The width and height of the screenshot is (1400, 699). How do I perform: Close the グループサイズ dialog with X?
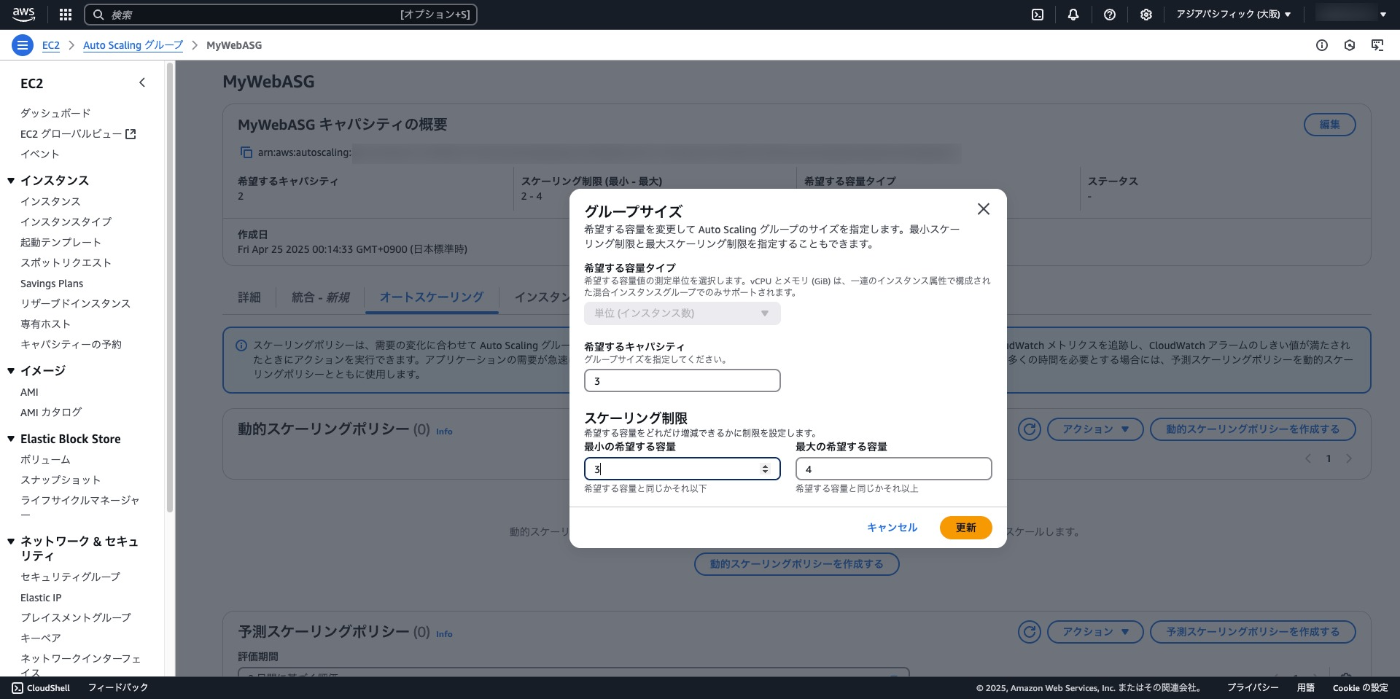click(x=983, y=209)
